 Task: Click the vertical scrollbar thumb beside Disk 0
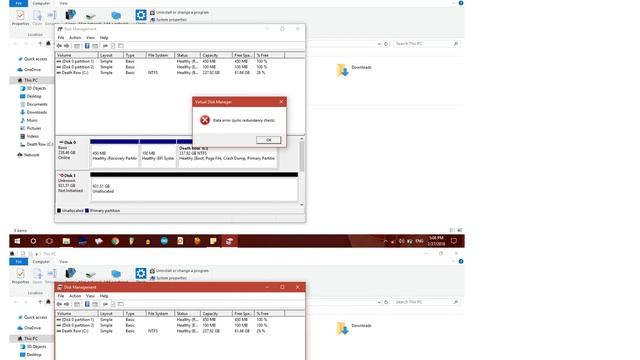pyautogui.click(x=302, y=157)
